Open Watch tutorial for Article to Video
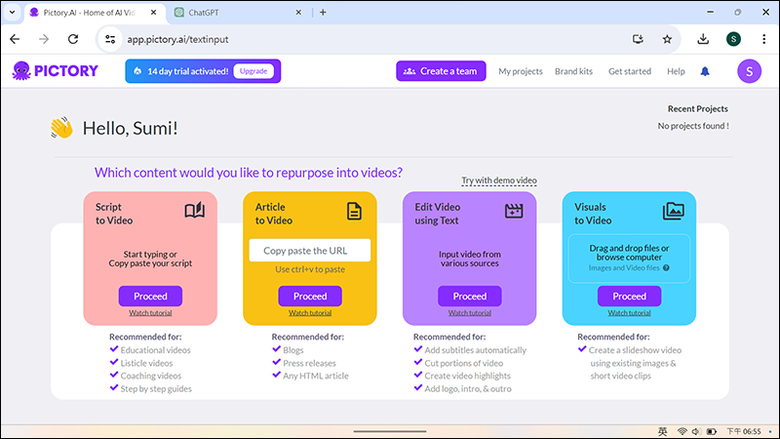 point(310,313)
